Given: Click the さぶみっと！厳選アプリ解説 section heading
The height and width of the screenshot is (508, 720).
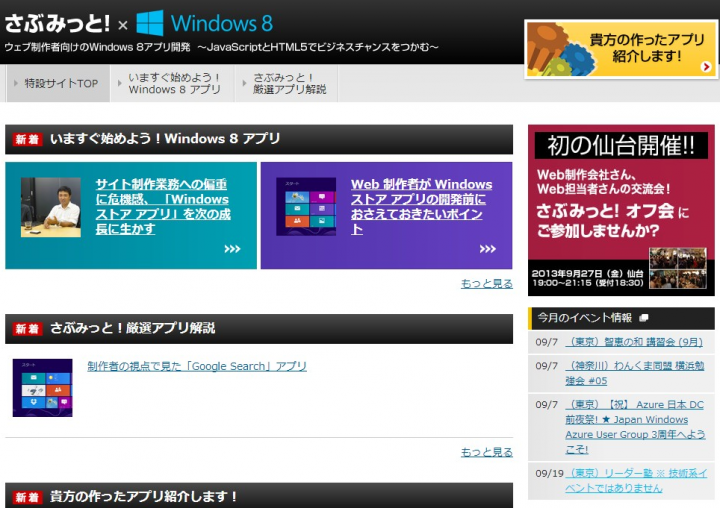Looking at the screenshot, I should (132, 328).
